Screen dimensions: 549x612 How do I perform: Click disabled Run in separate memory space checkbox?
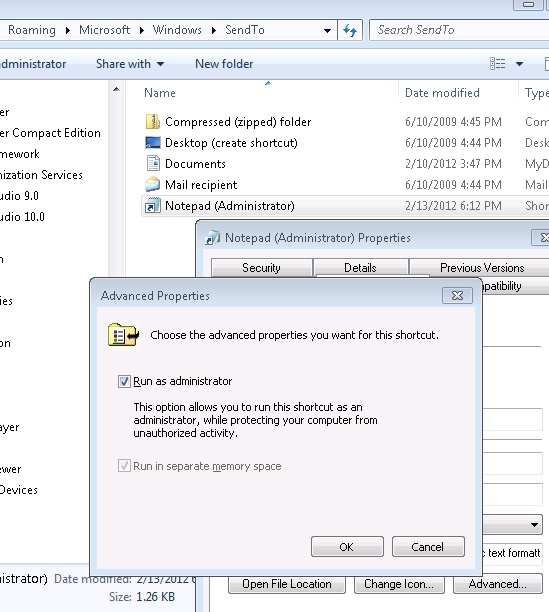pos(124,466)
